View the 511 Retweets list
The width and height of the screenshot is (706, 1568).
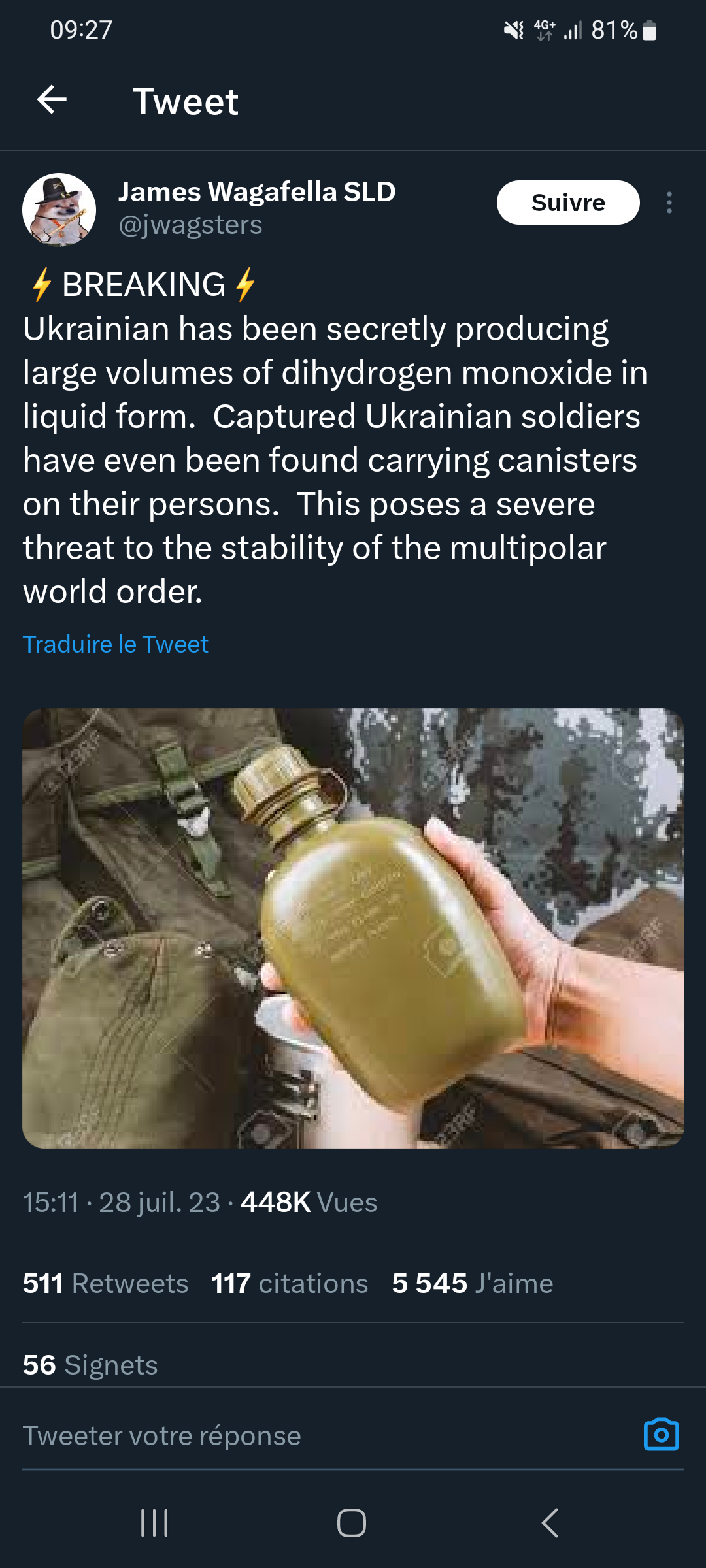(106, 1284)
